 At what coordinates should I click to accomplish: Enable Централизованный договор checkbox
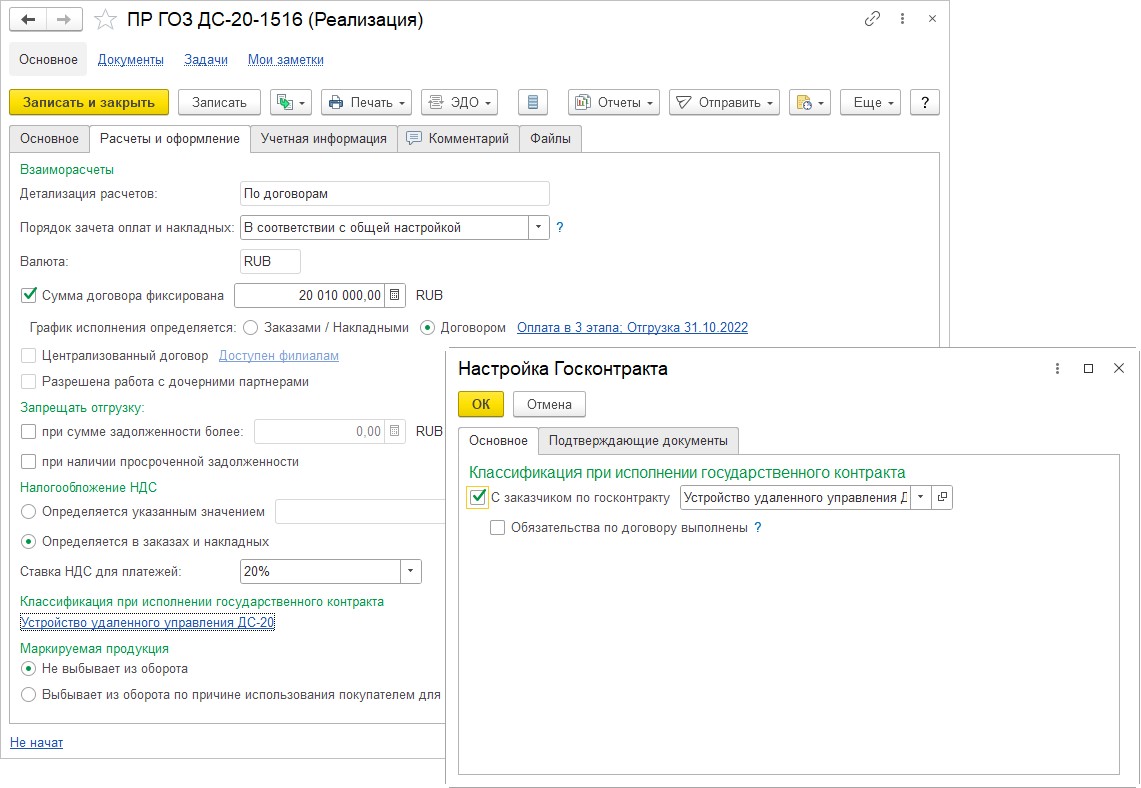[x=29, y=356]
